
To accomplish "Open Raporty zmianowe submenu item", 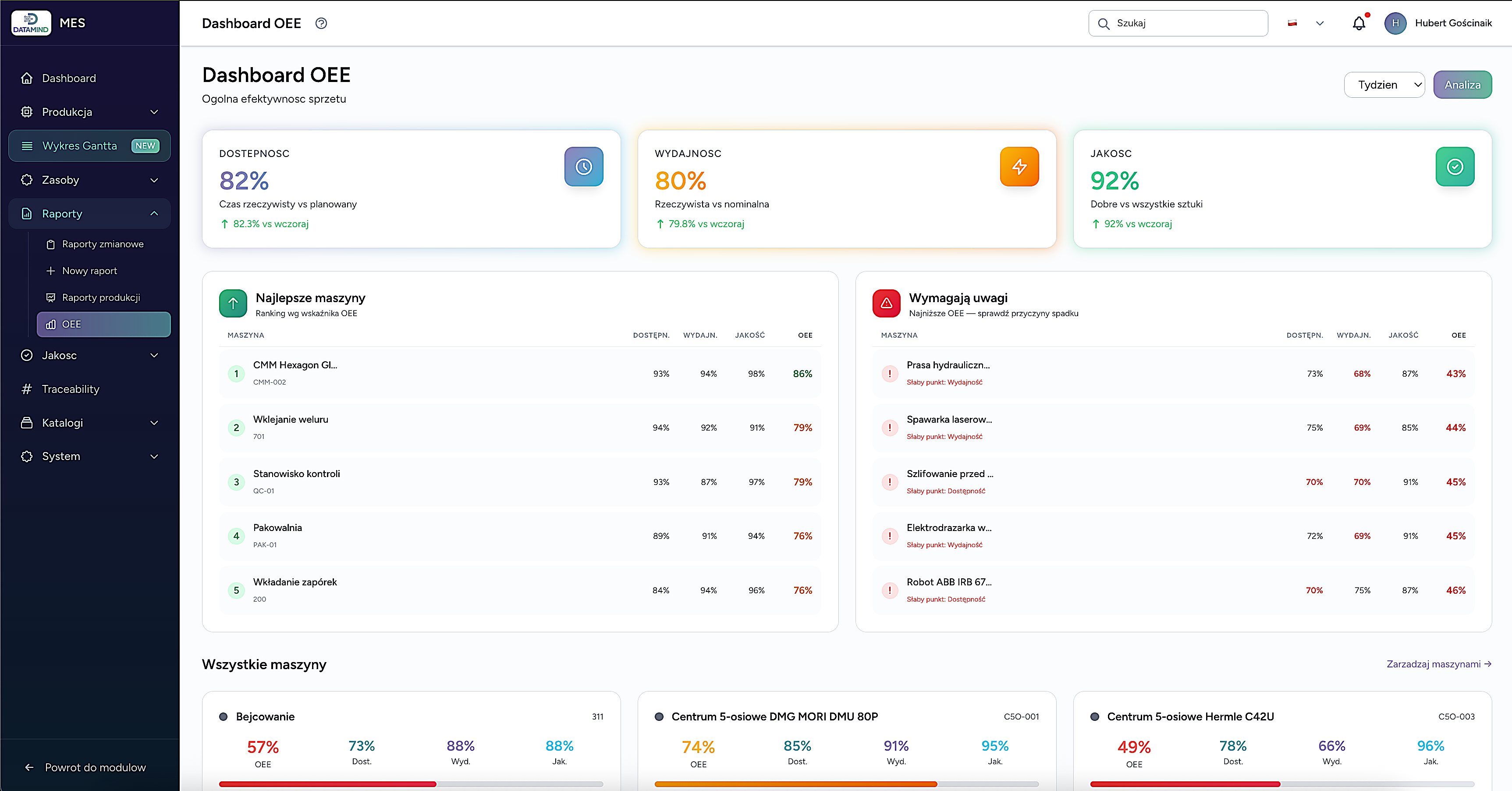I will [103, 244].
